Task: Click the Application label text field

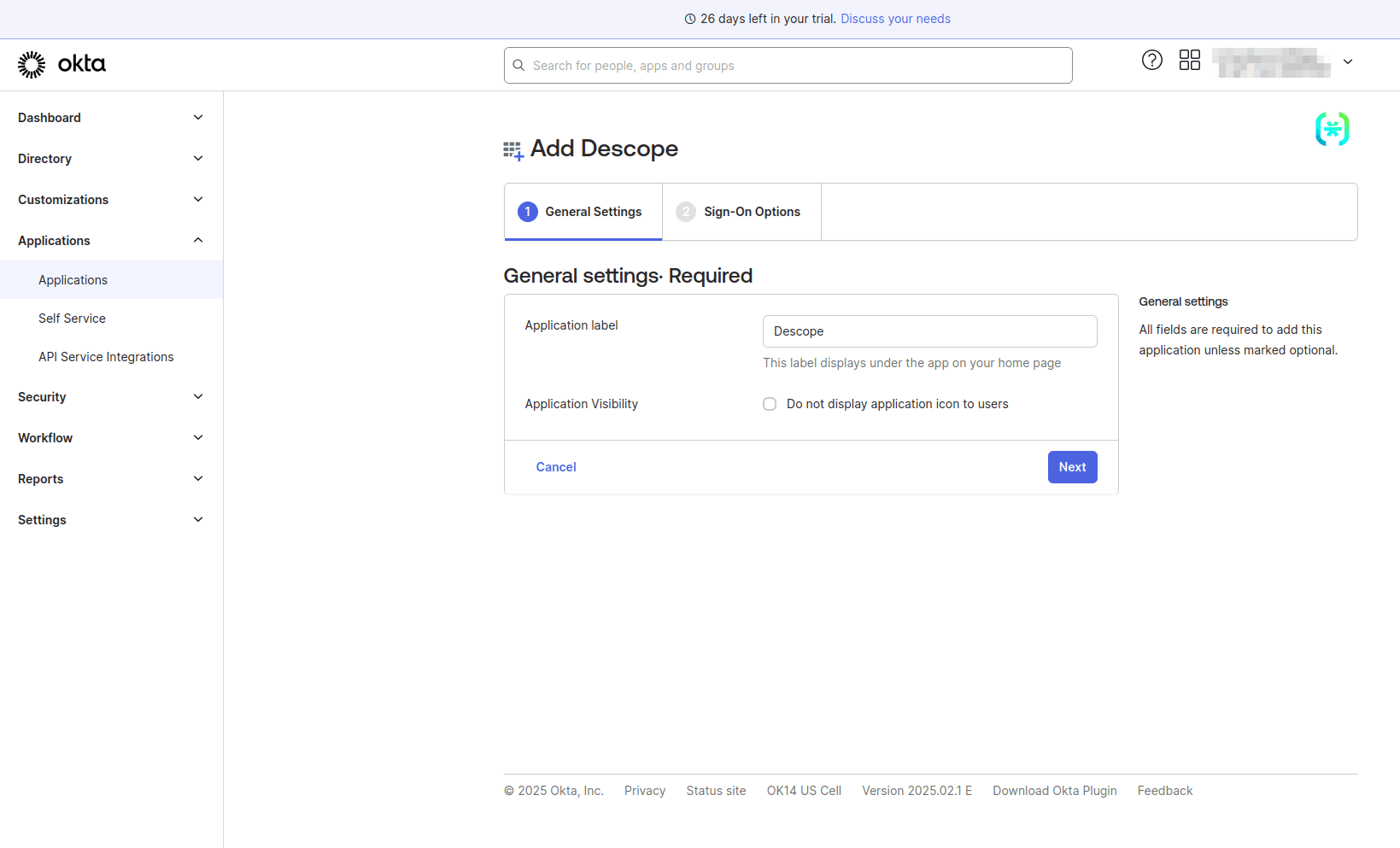Action: click(929, 330)
